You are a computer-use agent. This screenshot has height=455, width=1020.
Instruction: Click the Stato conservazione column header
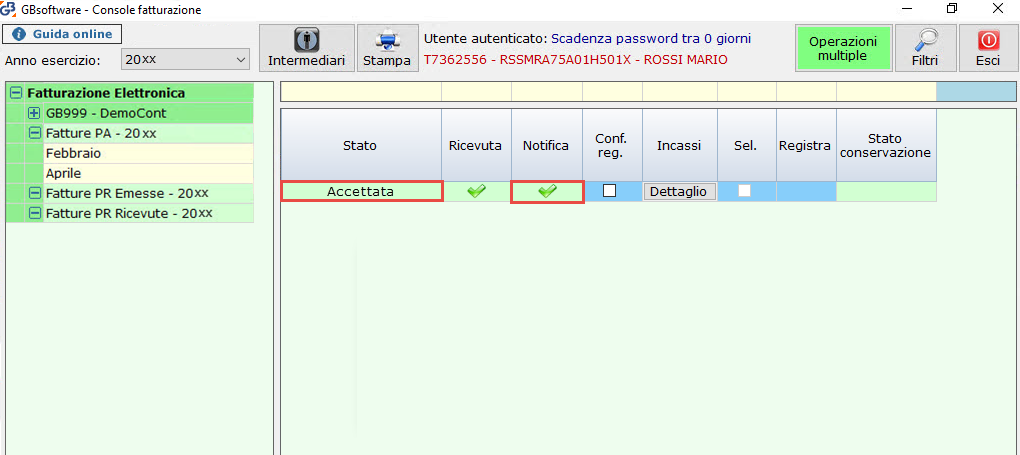[885, 145]
